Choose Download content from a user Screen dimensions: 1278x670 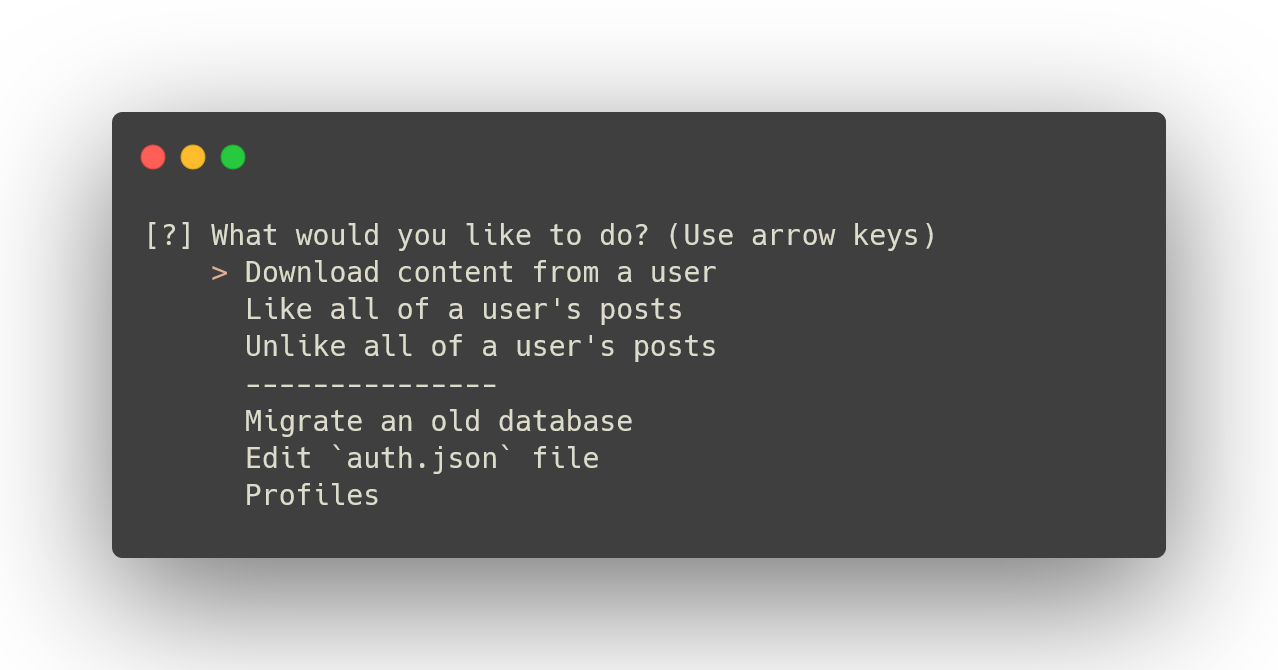(x=481, y=272)
